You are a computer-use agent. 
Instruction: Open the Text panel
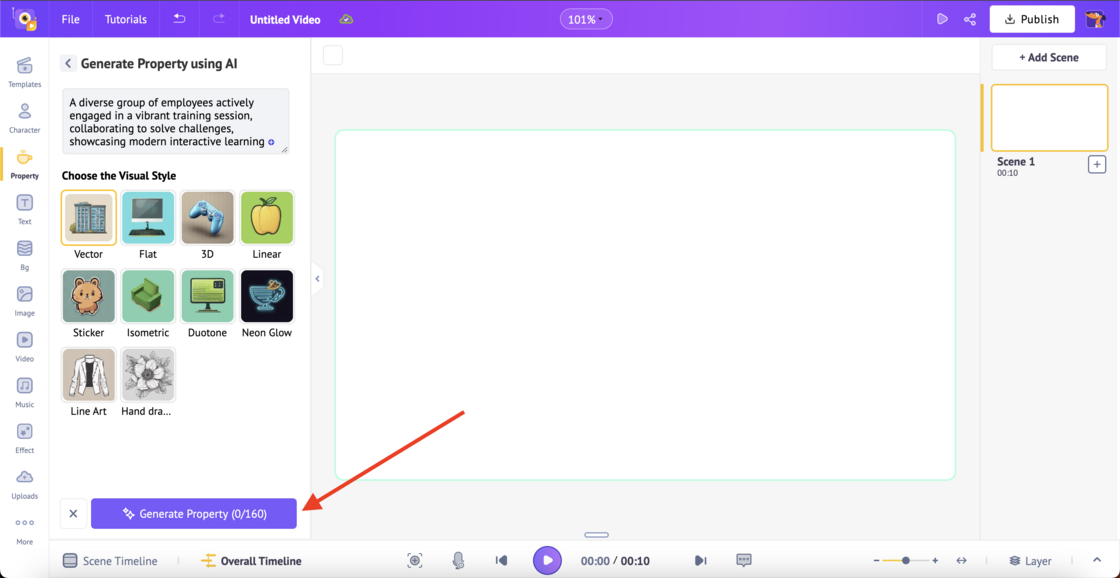pyautogui.click(x=24, y=207)
